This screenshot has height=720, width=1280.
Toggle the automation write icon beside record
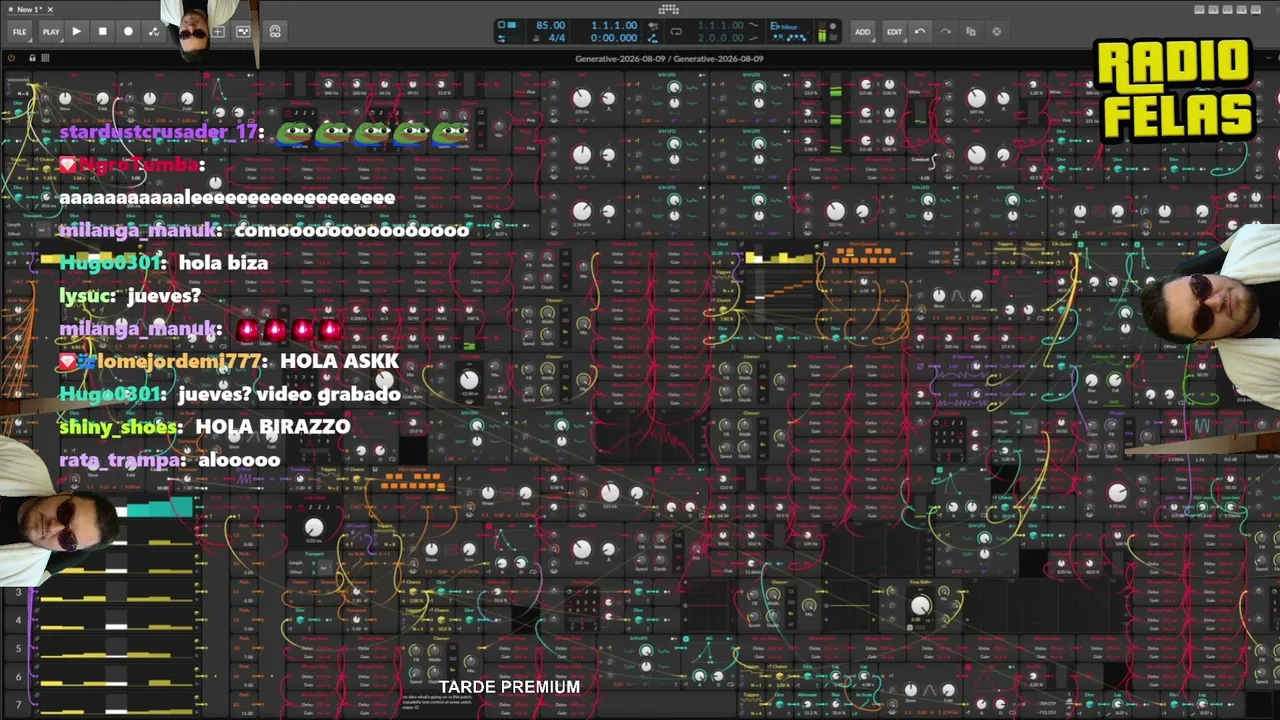154,31
